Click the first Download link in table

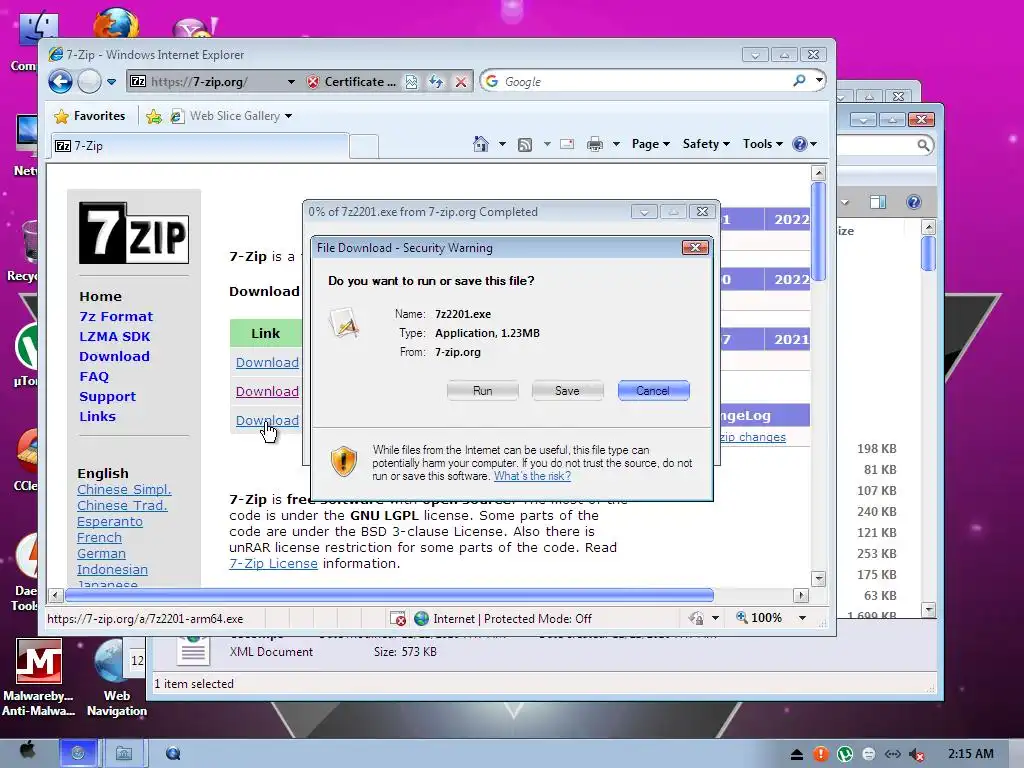267,362
